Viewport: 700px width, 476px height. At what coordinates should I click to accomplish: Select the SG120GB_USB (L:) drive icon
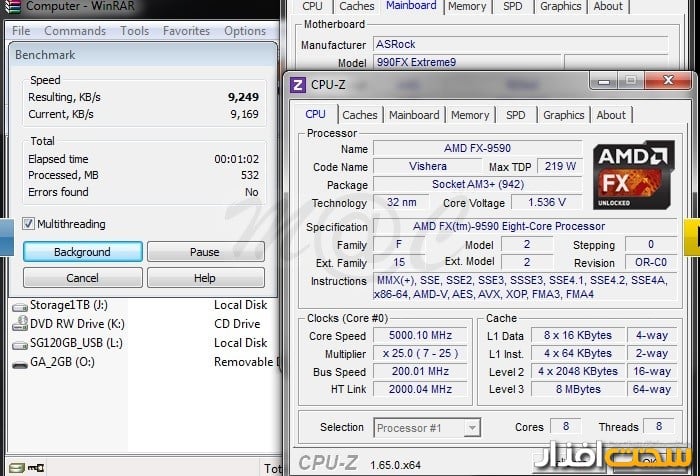pyautogui.click(x=20, y=344)
